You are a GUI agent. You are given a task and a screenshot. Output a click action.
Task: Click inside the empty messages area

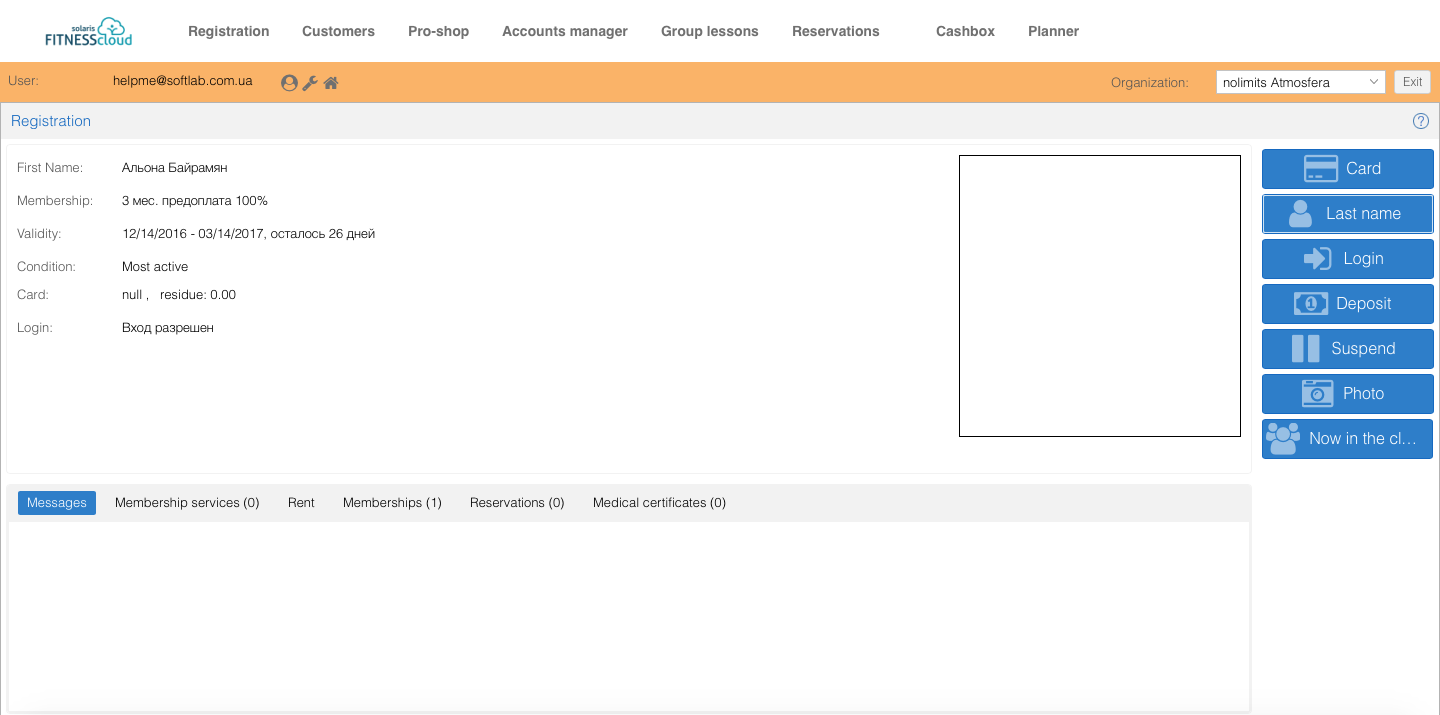[x=629, y=616]
